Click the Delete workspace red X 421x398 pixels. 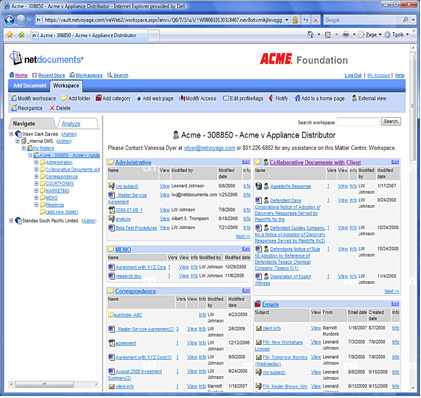(52, 108)
